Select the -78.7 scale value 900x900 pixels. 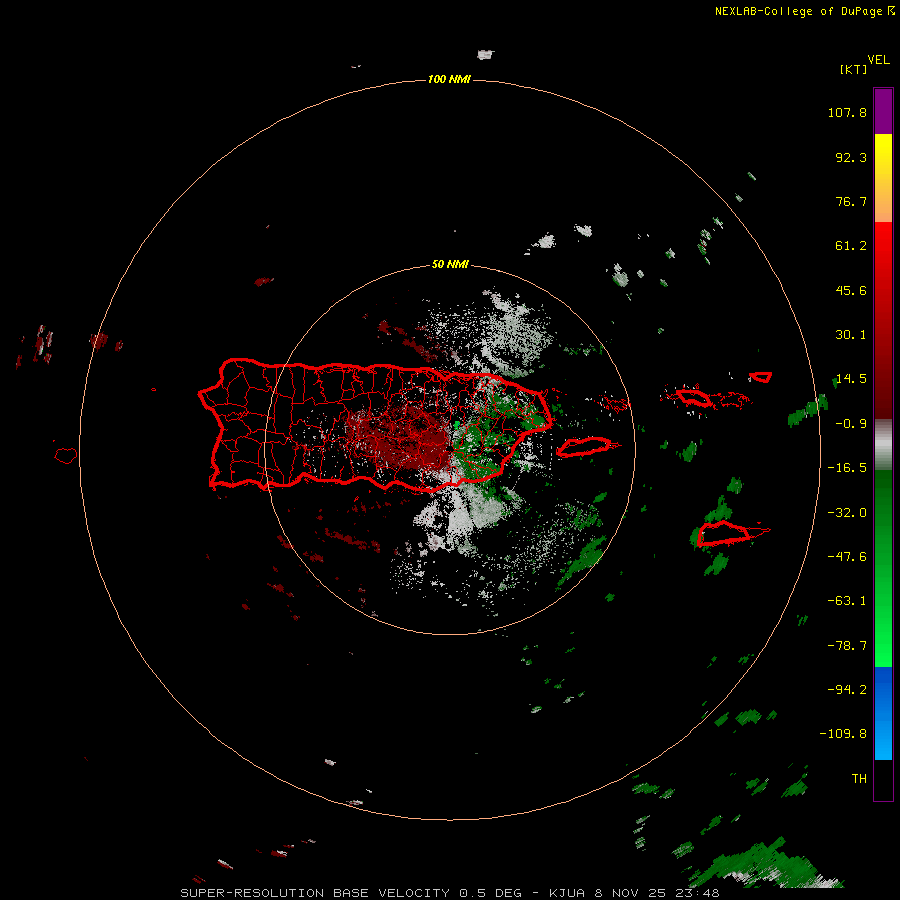click(847, 646)
